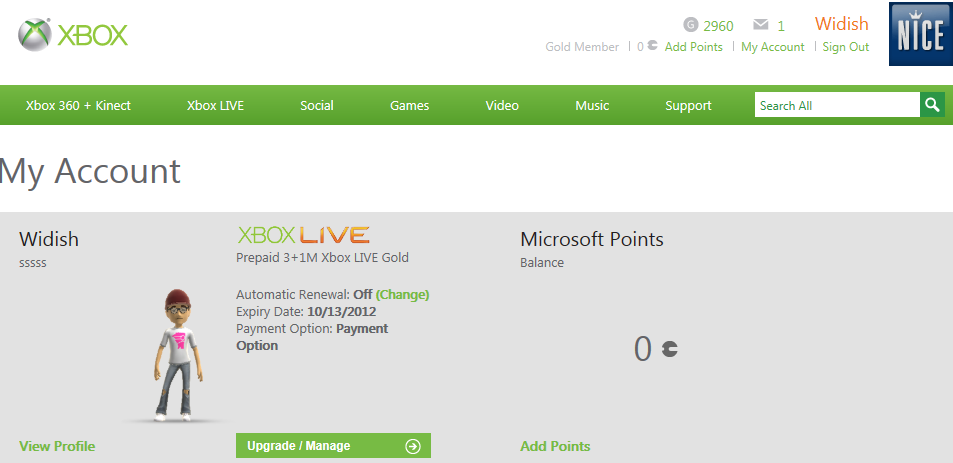Click Prepaid 3+1M Xbox LIVE Gold text
Image resolution: width=953 pixels, height=463 pixels.
click(x=322, y=258)
